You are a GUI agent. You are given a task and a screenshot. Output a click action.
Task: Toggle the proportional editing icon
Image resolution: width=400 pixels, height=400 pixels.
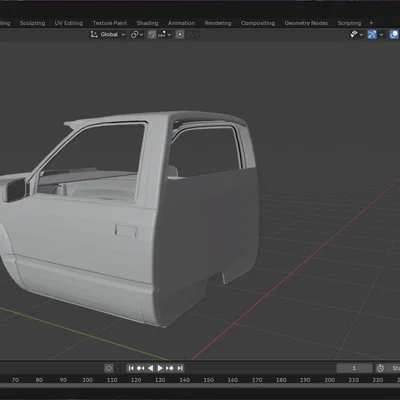point(180,34)
